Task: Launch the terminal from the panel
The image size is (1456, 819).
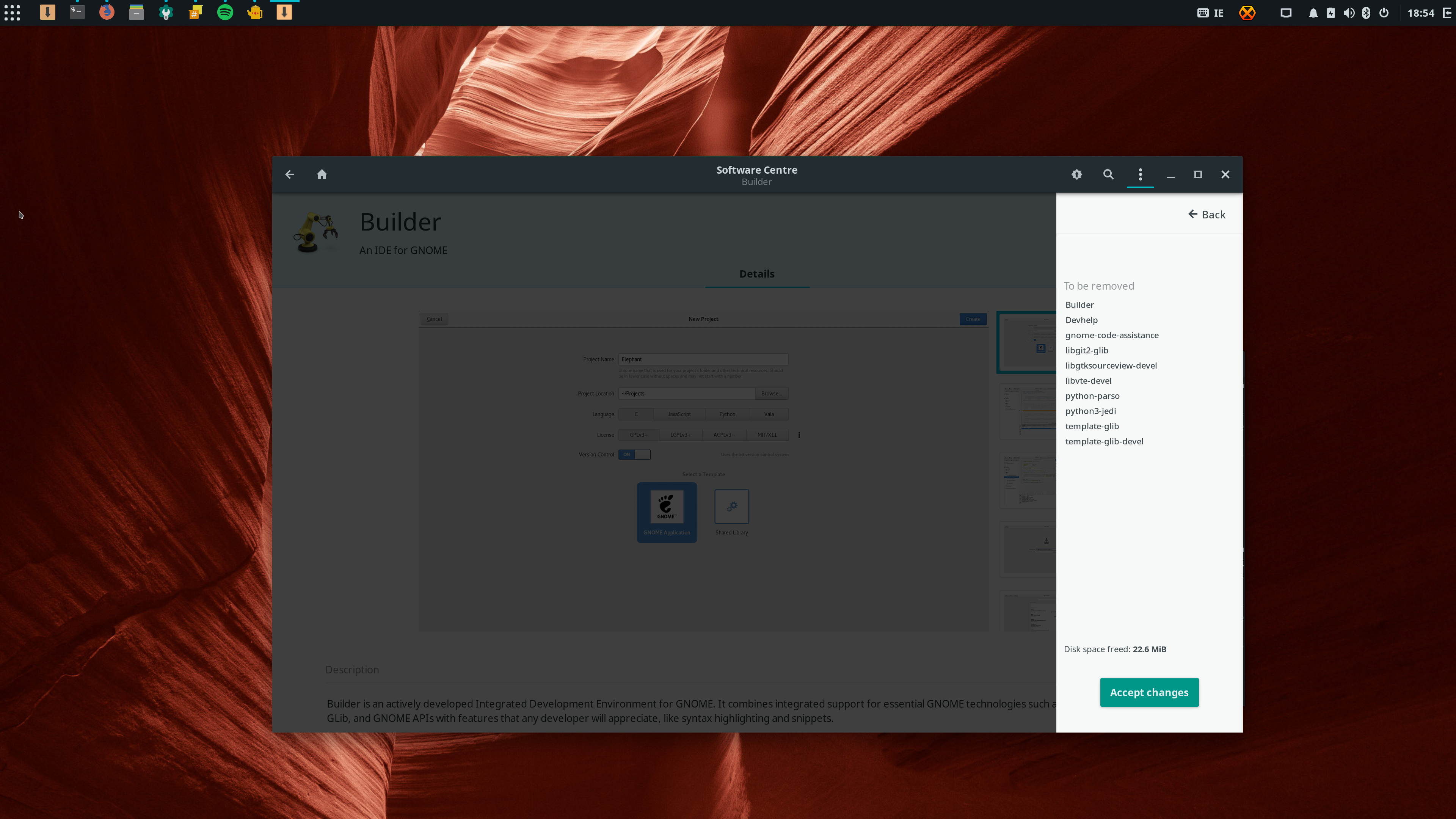Action: 77,13
